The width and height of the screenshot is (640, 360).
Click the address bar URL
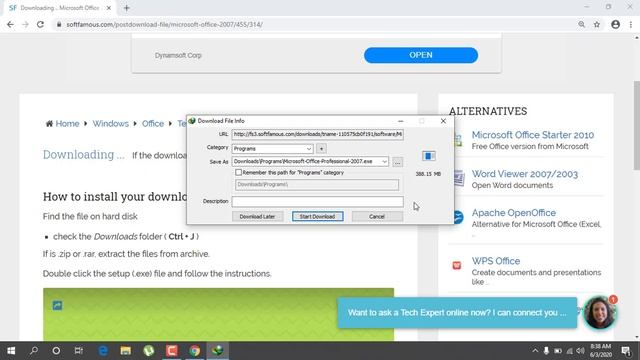point(164,24)
